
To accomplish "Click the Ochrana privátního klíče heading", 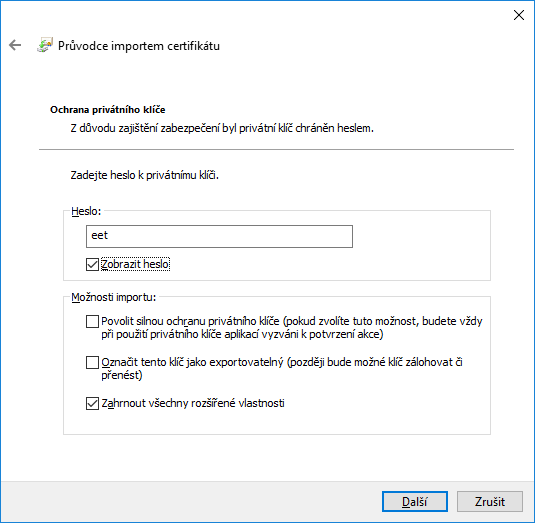I will [x=108, y=110].
